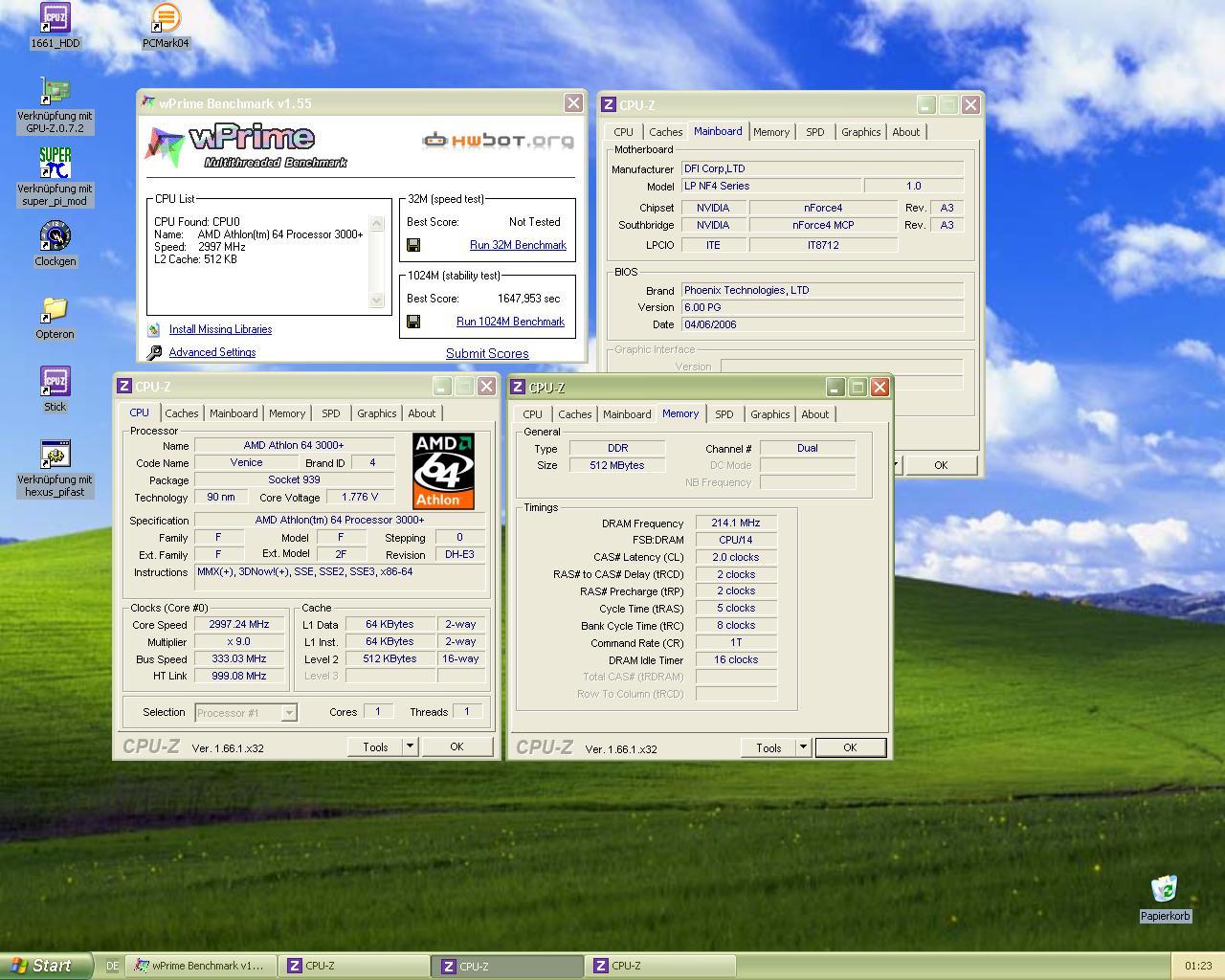1225x980 pixels.
Task: Click the HT Link 999.08 MHz value
Action: (238, 676)
